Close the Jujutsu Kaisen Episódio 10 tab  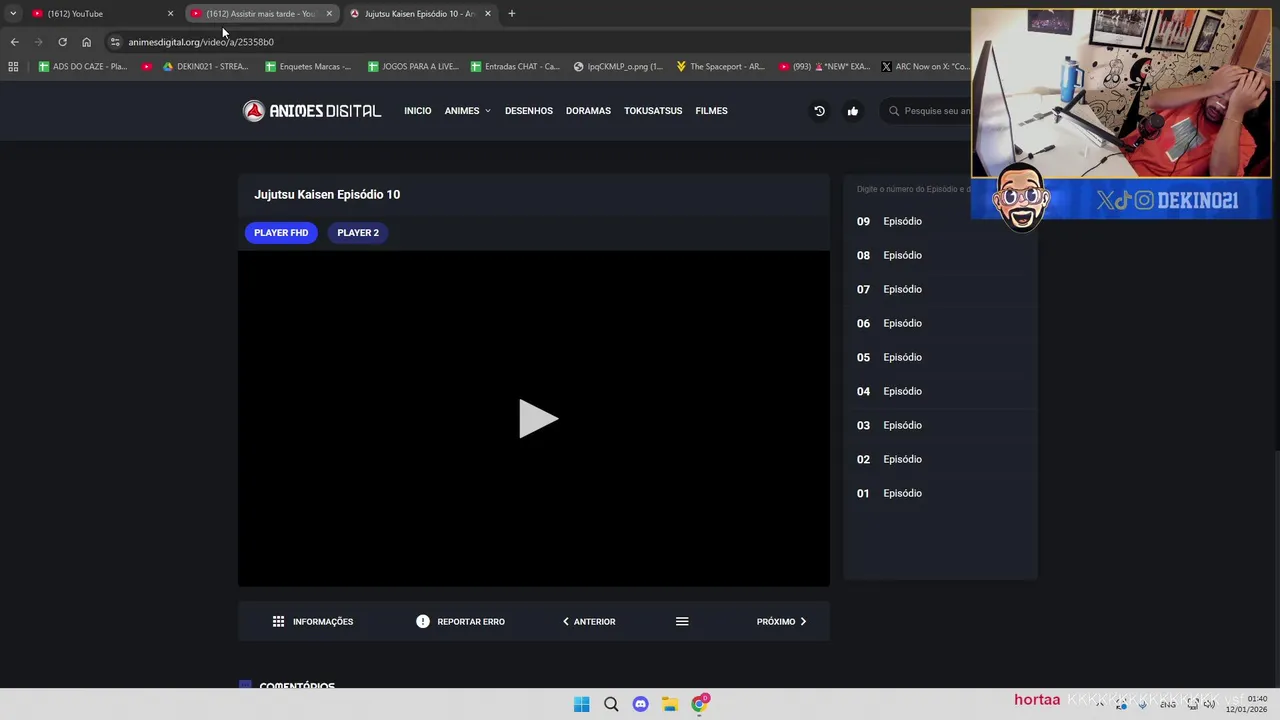click(x=488, y=14)
